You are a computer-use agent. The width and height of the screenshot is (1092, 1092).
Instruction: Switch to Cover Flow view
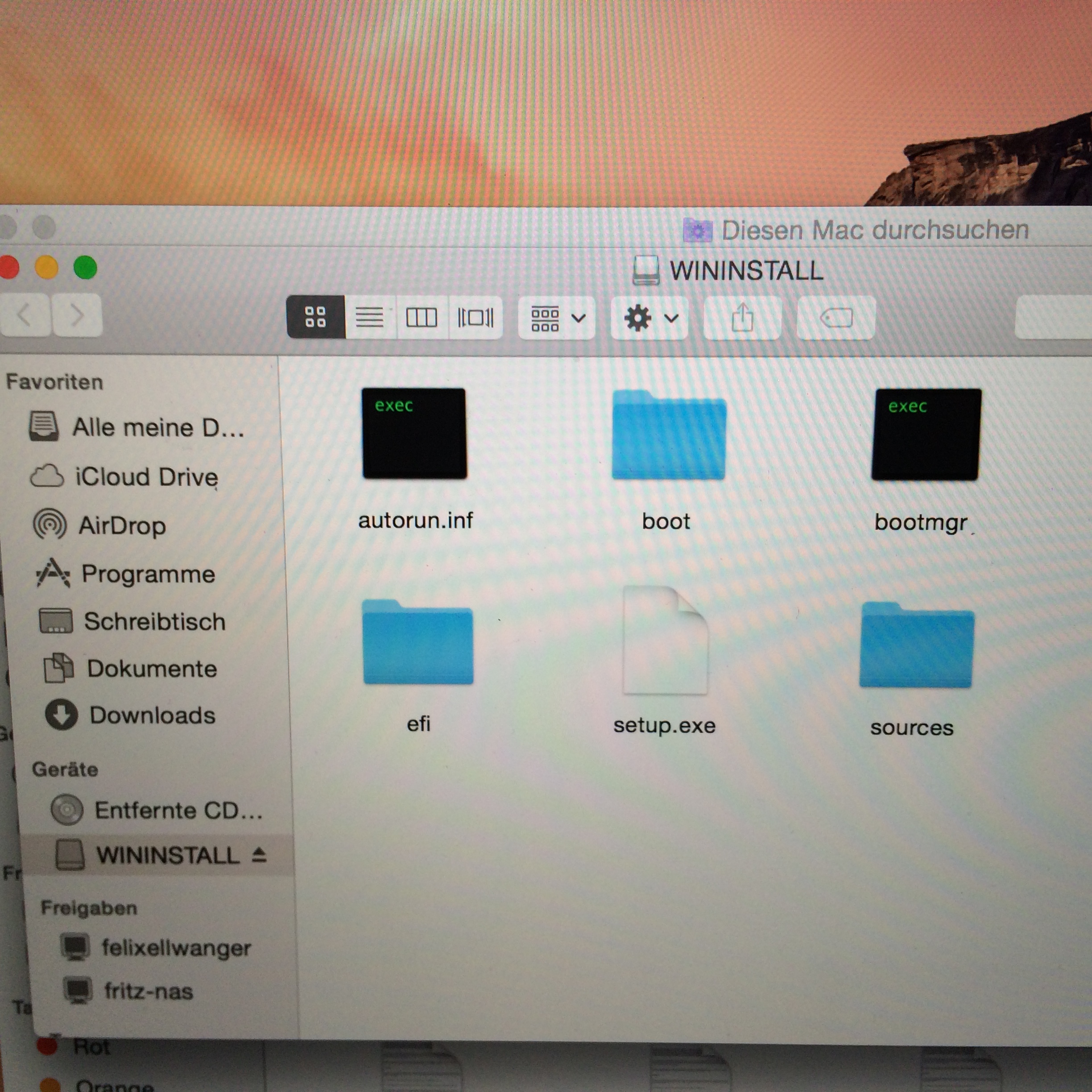(x=476, y=317)
